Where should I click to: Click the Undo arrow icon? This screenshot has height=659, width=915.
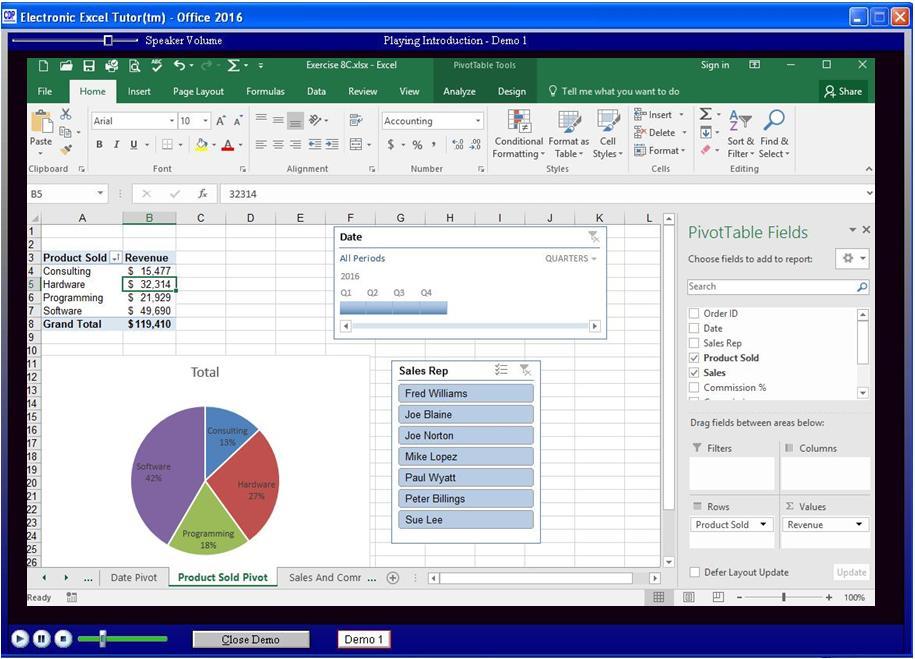(179, 65)
